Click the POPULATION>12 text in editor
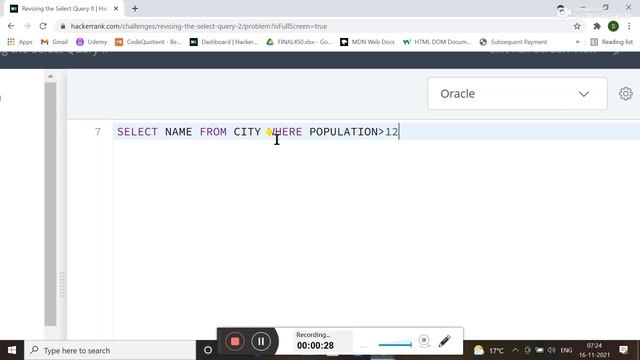Image resolution: width=640 pixels, height=360 pixels. pyautogui.click(x=353, y=132)
